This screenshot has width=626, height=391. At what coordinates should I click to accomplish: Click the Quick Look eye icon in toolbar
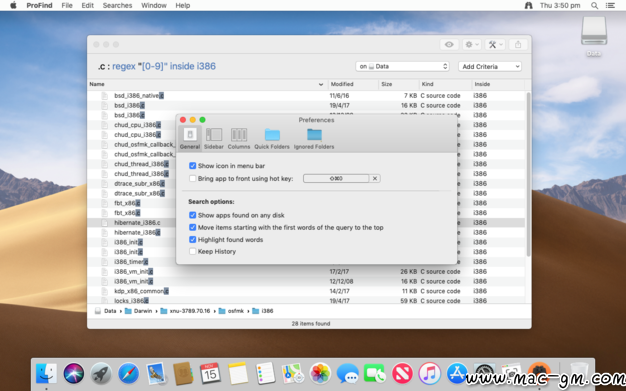click(449, 44)
